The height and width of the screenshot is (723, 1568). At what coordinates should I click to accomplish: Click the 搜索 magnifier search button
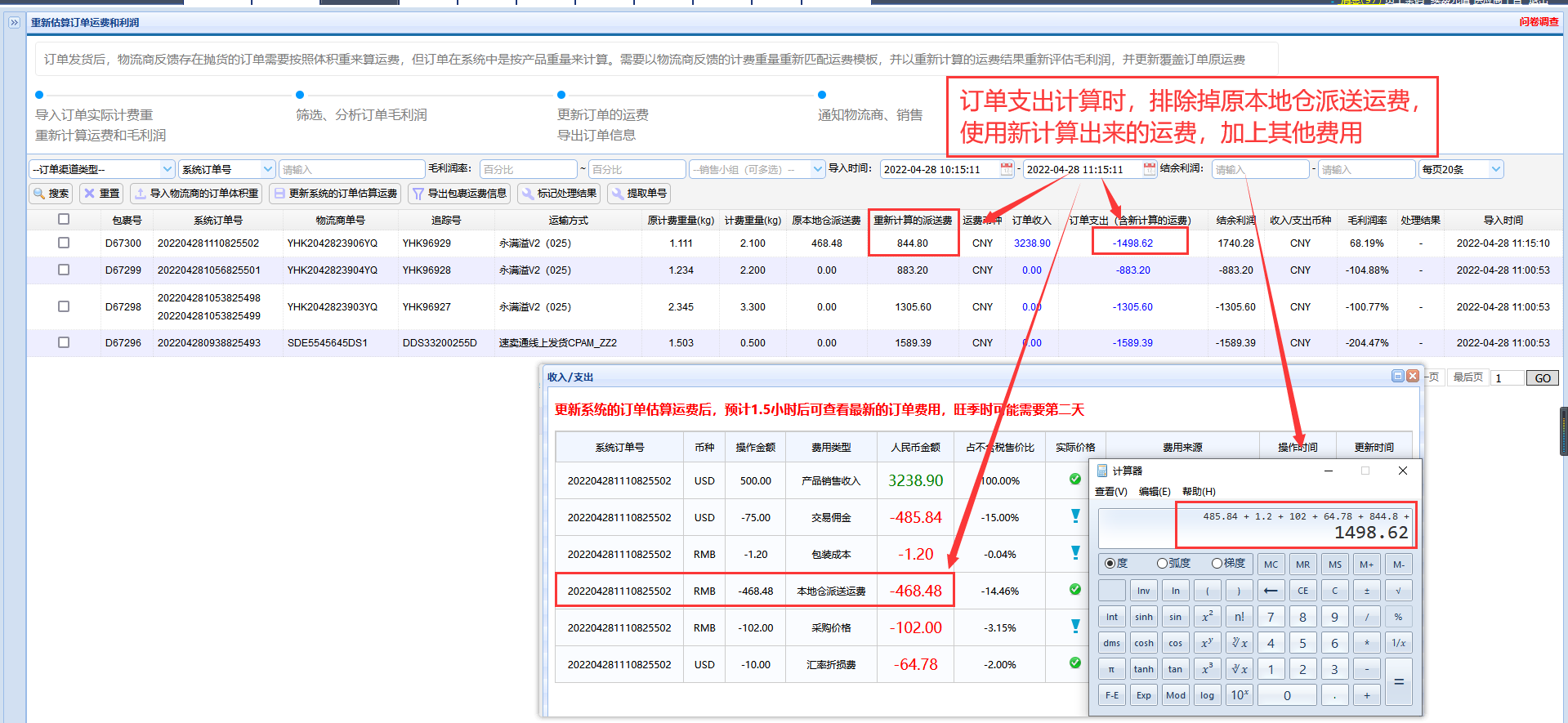51,194
